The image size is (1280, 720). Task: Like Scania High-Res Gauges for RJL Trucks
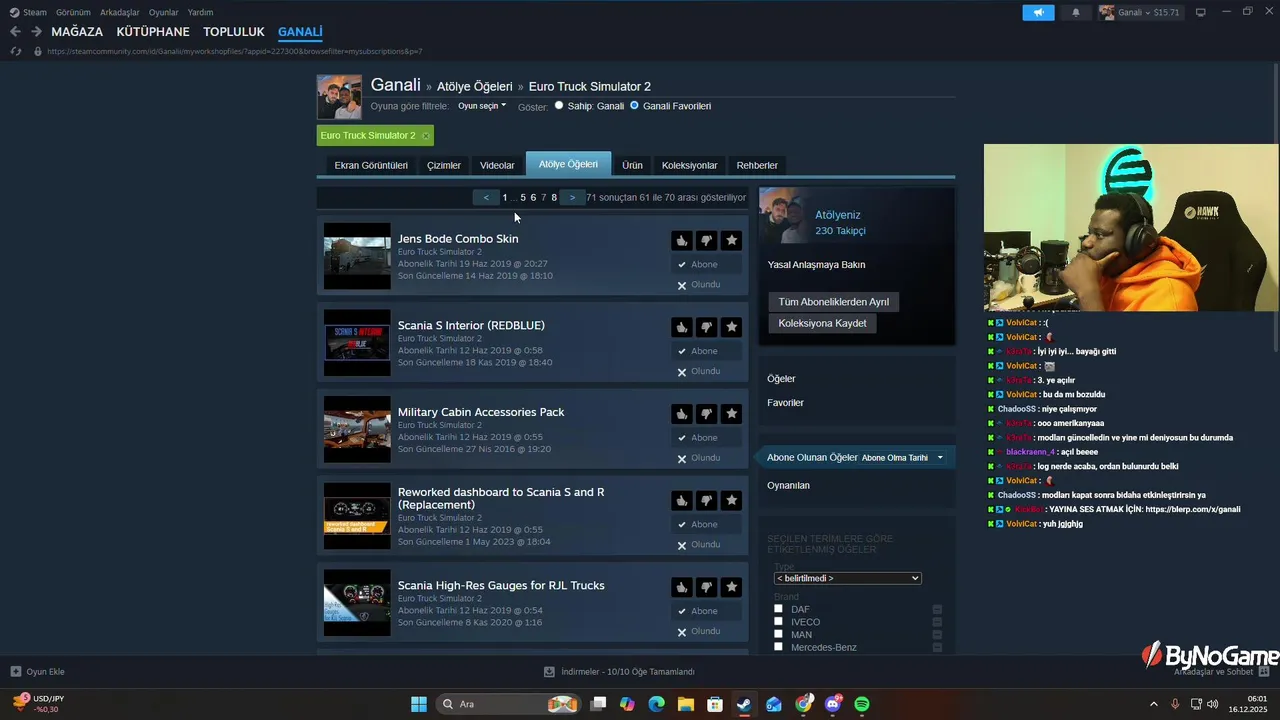681,587
